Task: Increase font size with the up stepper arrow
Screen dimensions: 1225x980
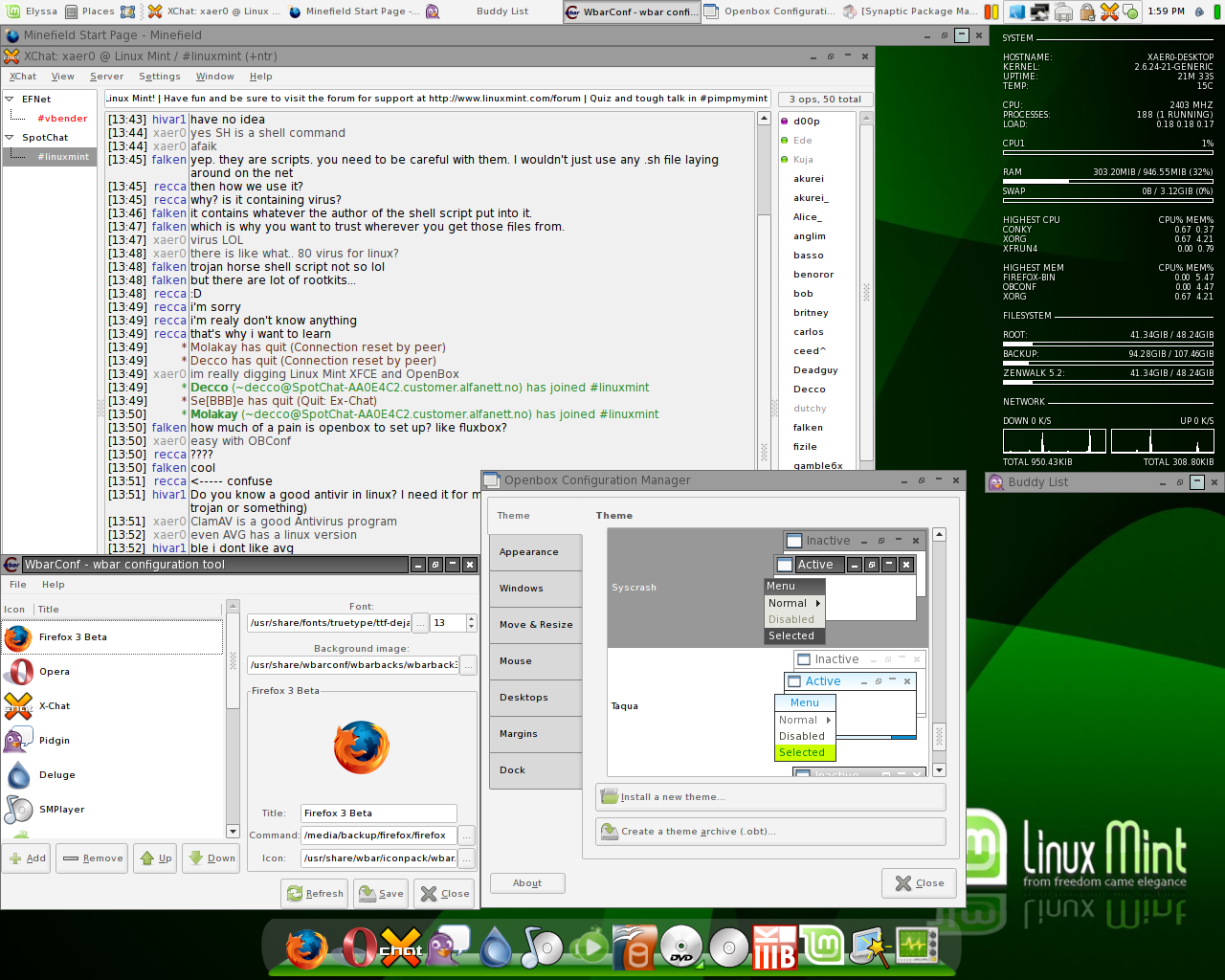Action: 471,618
